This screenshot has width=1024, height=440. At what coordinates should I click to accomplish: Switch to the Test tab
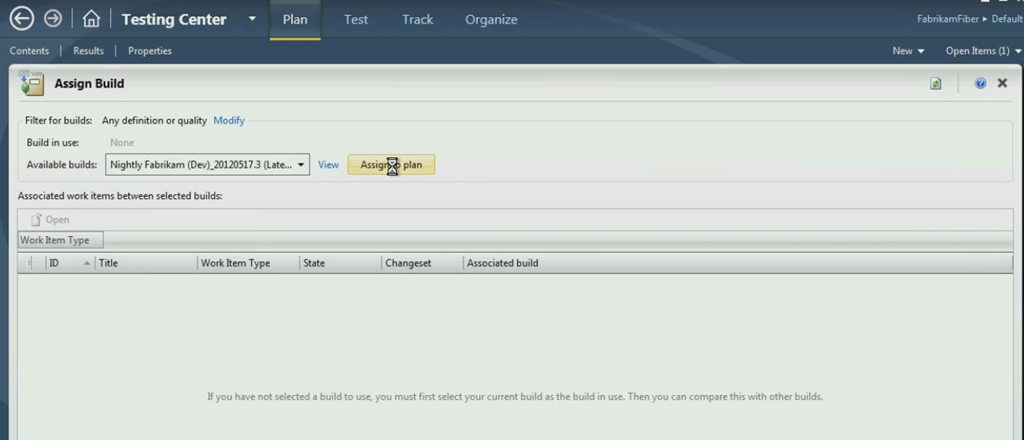pos(356,19)
